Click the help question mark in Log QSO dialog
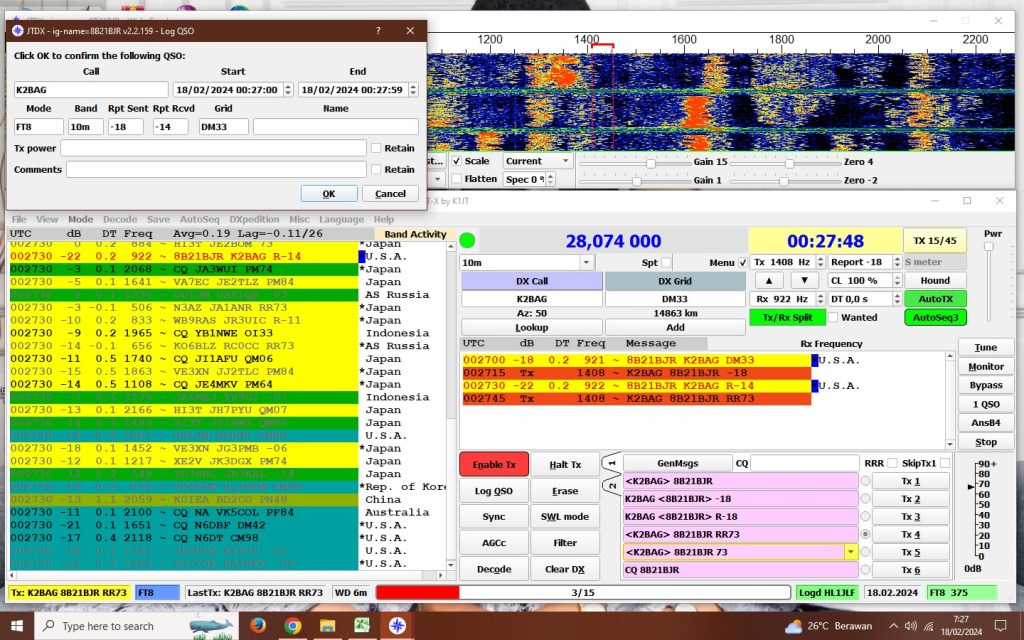This screenshot has height=640, width=1024. tap(378, 31)
